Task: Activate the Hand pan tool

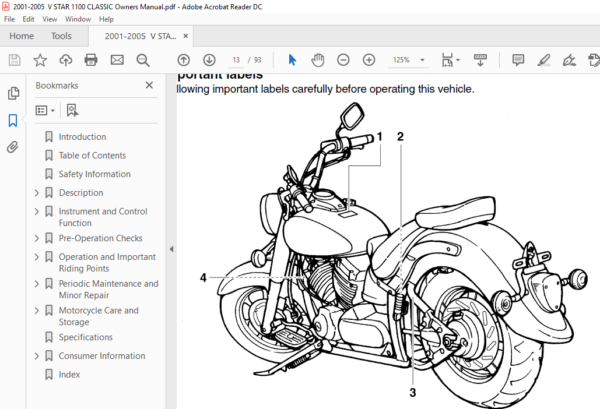Action: pyautogui.click(x=318, y=60)
